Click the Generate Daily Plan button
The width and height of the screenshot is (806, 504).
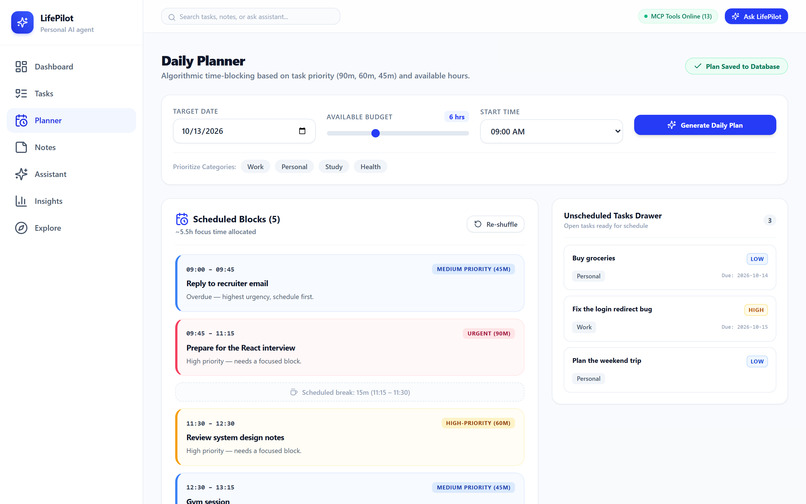(x=705, y=125)
